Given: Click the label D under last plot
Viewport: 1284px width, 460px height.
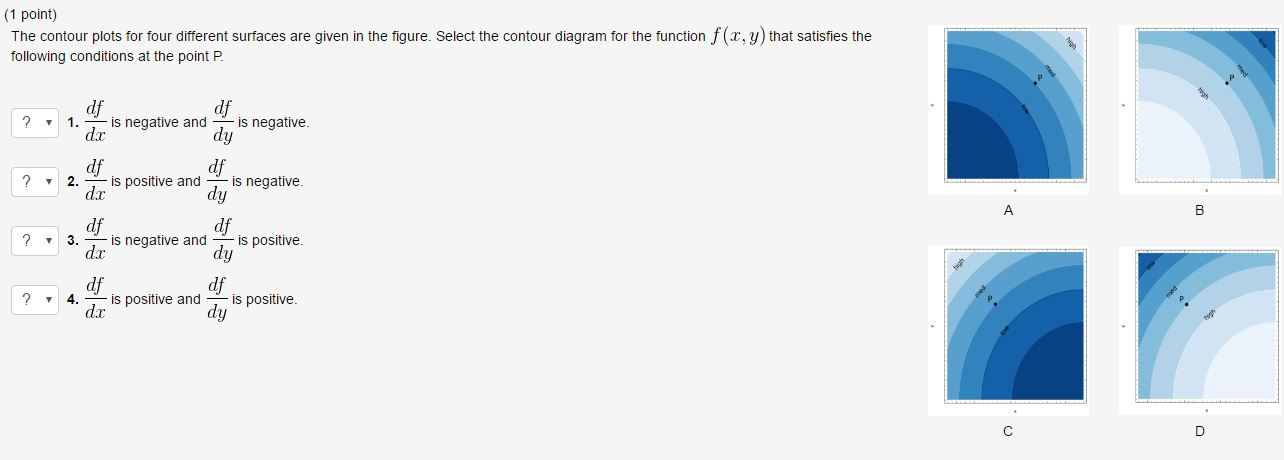Looking at the screenshot, I should [1200, 431].
